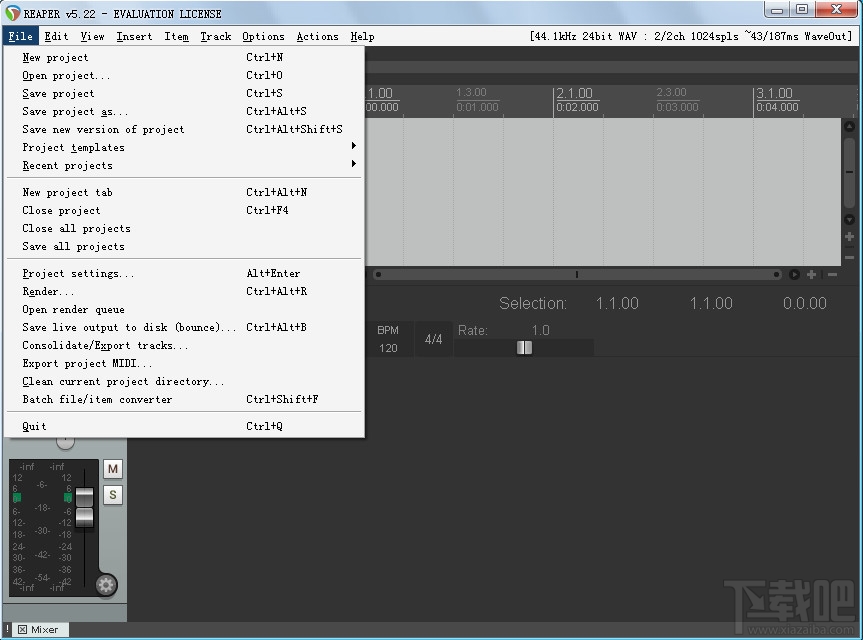The width and height of the screenshot is (863, 640).
Task: Choose Export project MIDI... entry
Action: [184, 363]
